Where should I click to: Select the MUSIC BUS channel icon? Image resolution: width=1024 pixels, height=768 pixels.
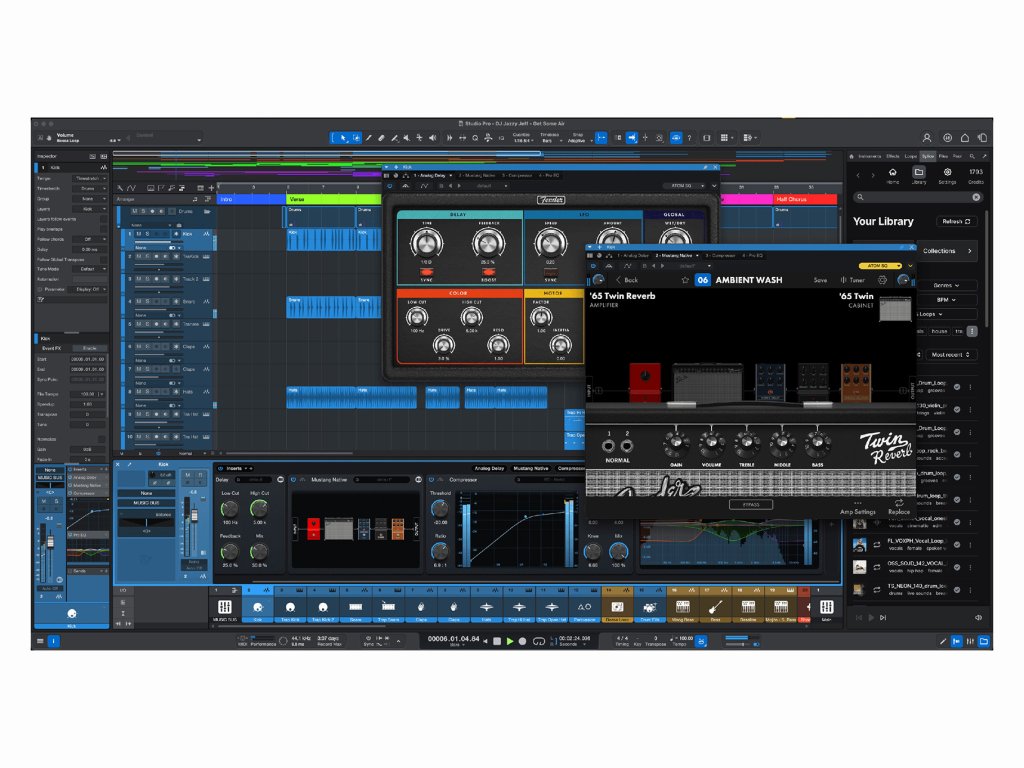(224, 607)
